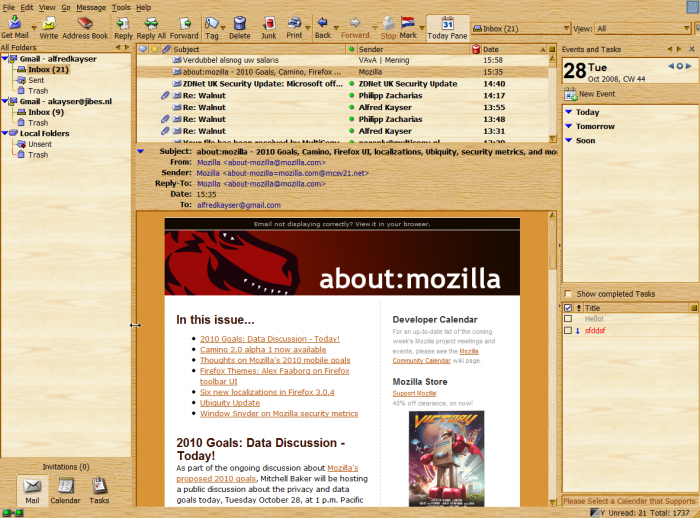
Task: Toggle read dot for Philipp Zacharias 13:48 message
Action: pos(351,119)
